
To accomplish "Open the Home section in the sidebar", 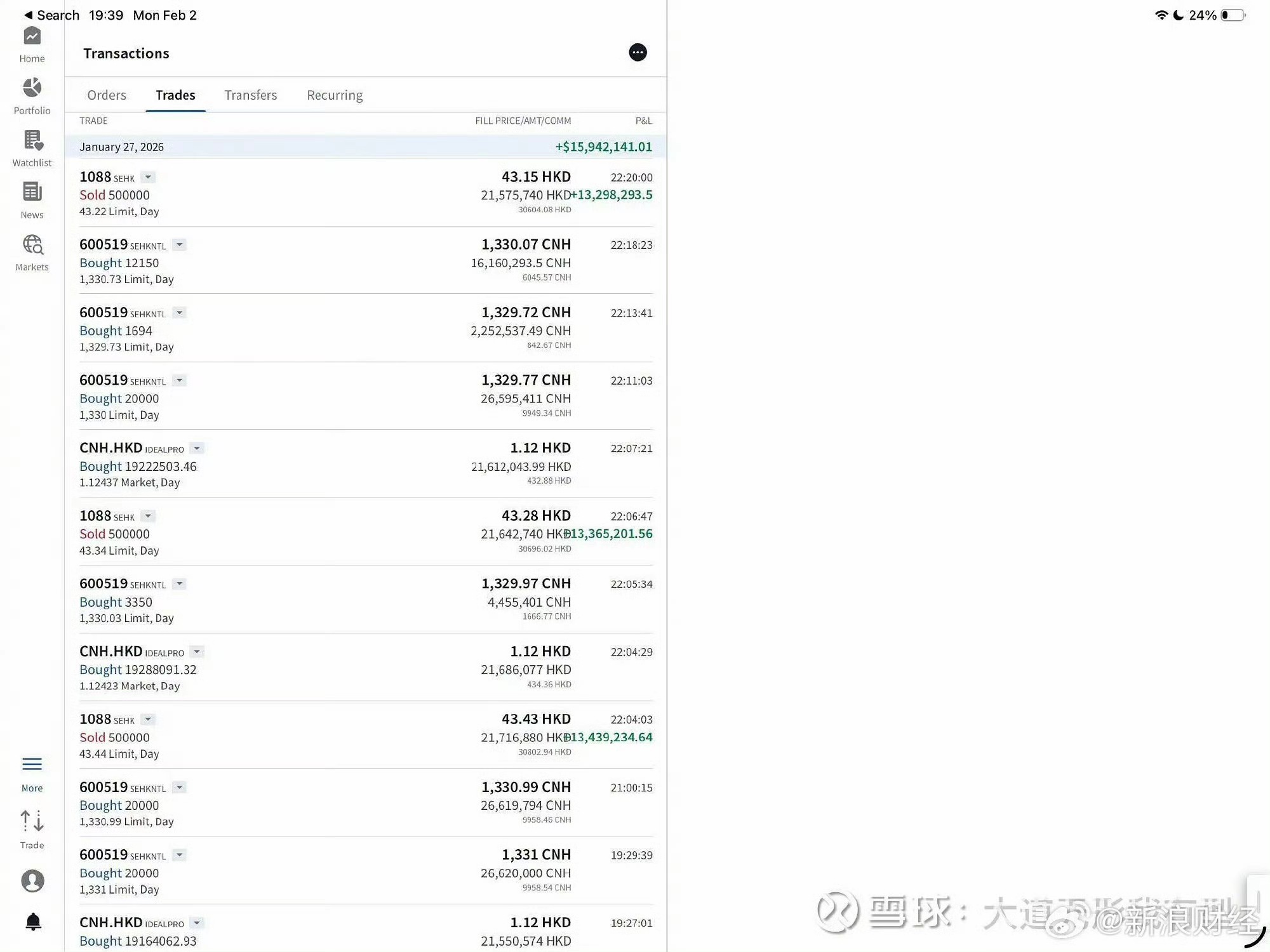I will click(32, 43).
